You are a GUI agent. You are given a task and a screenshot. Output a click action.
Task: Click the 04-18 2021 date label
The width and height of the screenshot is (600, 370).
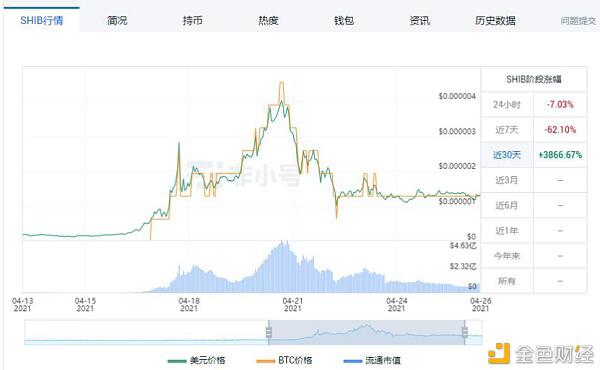tap(189, 305)
